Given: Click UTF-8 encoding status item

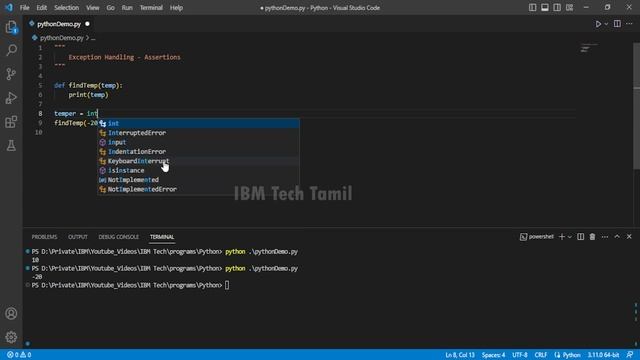Looking at the screenshot, I should 520,355.
